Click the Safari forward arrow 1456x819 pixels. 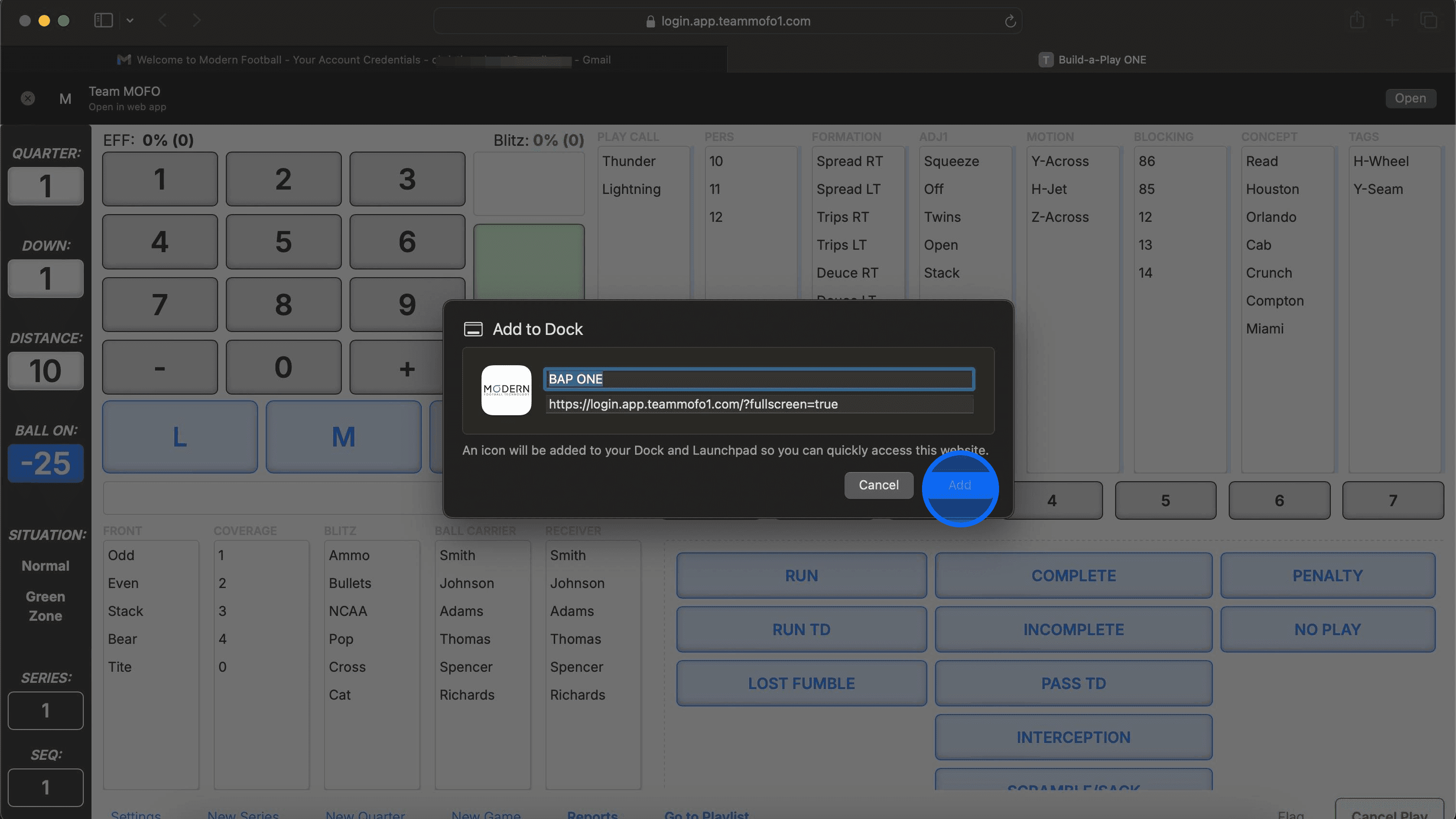(196, 21)
